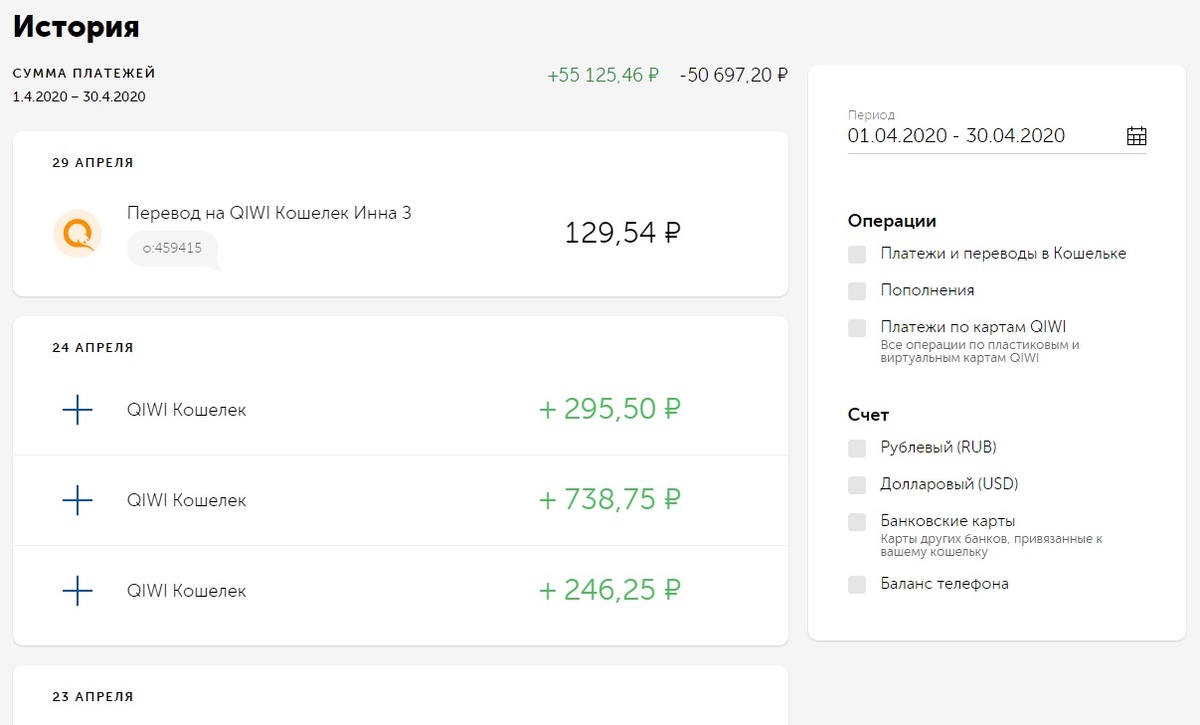Check the 'Пополнения' filter box
The width and height of the screenshot is (1200, 725).
(857, 291)
